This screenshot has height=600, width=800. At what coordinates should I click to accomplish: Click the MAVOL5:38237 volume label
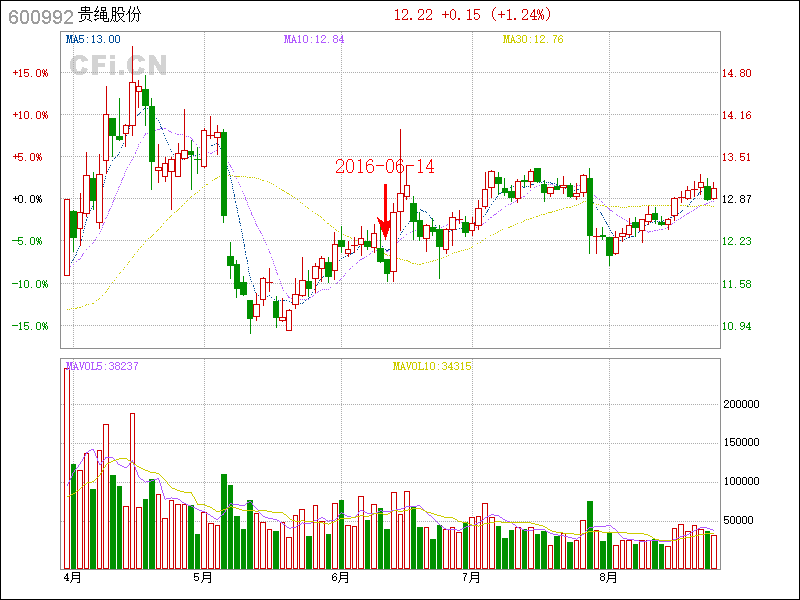(x=102, y=367)
